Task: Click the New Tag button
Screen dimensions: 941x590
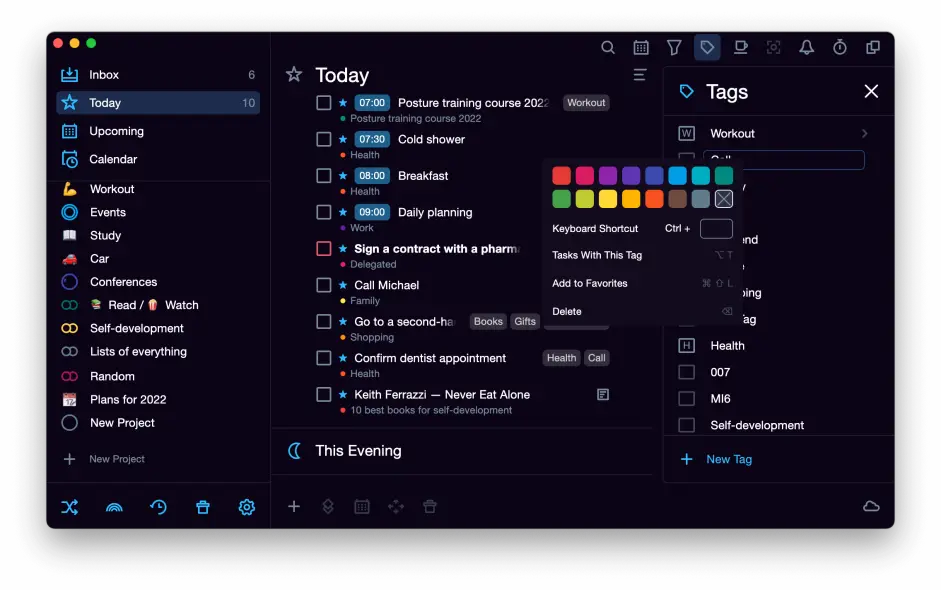Action: pos(728,459)
